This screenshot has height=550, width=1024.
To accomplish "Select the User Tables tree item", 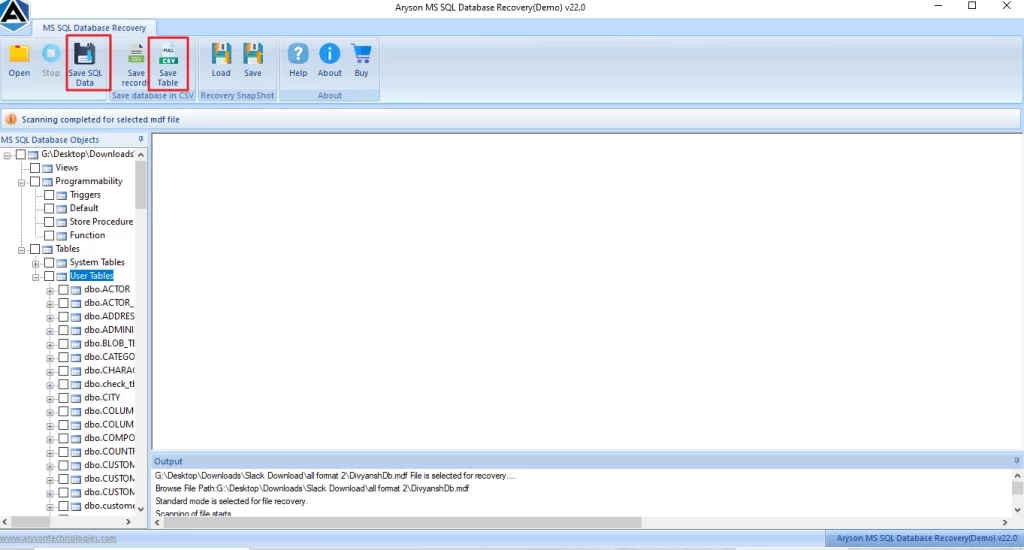I will (x=91, y=276).
